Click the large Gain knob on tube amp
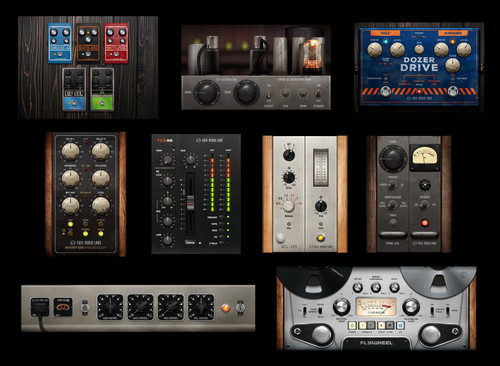The image size is (500, 366). (x=207, y=92)
